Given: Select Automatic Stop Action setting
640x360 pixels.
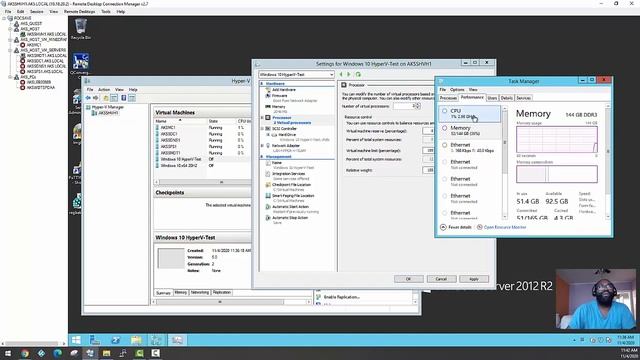Looking at the screenshot, I should coord(290,218).
